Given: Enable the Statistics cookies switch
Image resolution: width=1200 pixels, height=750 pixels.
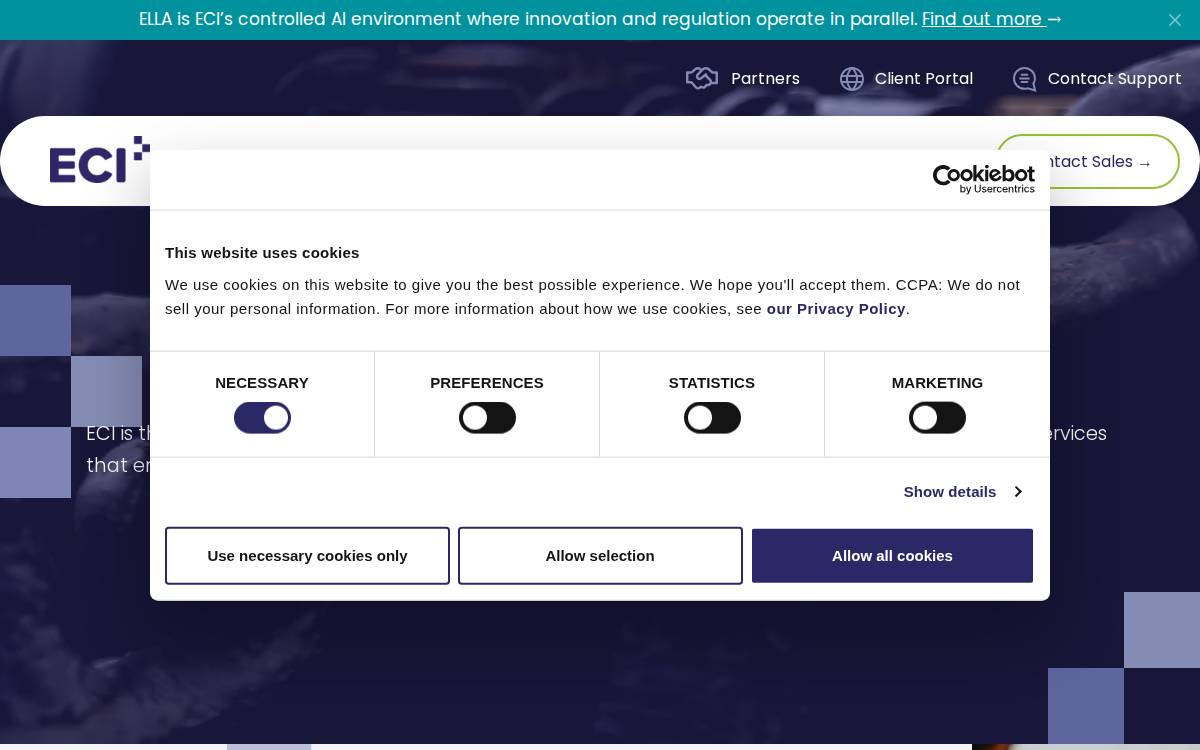Looking at the screenshot, I should [712, 418].
